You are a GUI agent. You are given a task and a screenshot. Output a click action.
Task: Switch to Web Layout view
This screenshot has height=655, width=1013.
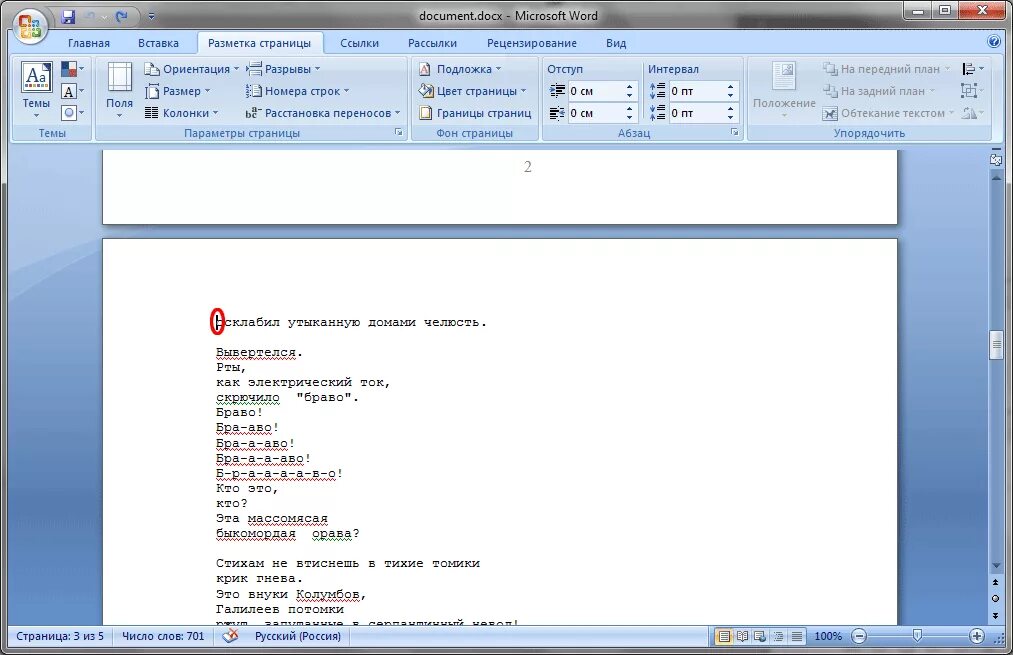click(x=760, y=636)
